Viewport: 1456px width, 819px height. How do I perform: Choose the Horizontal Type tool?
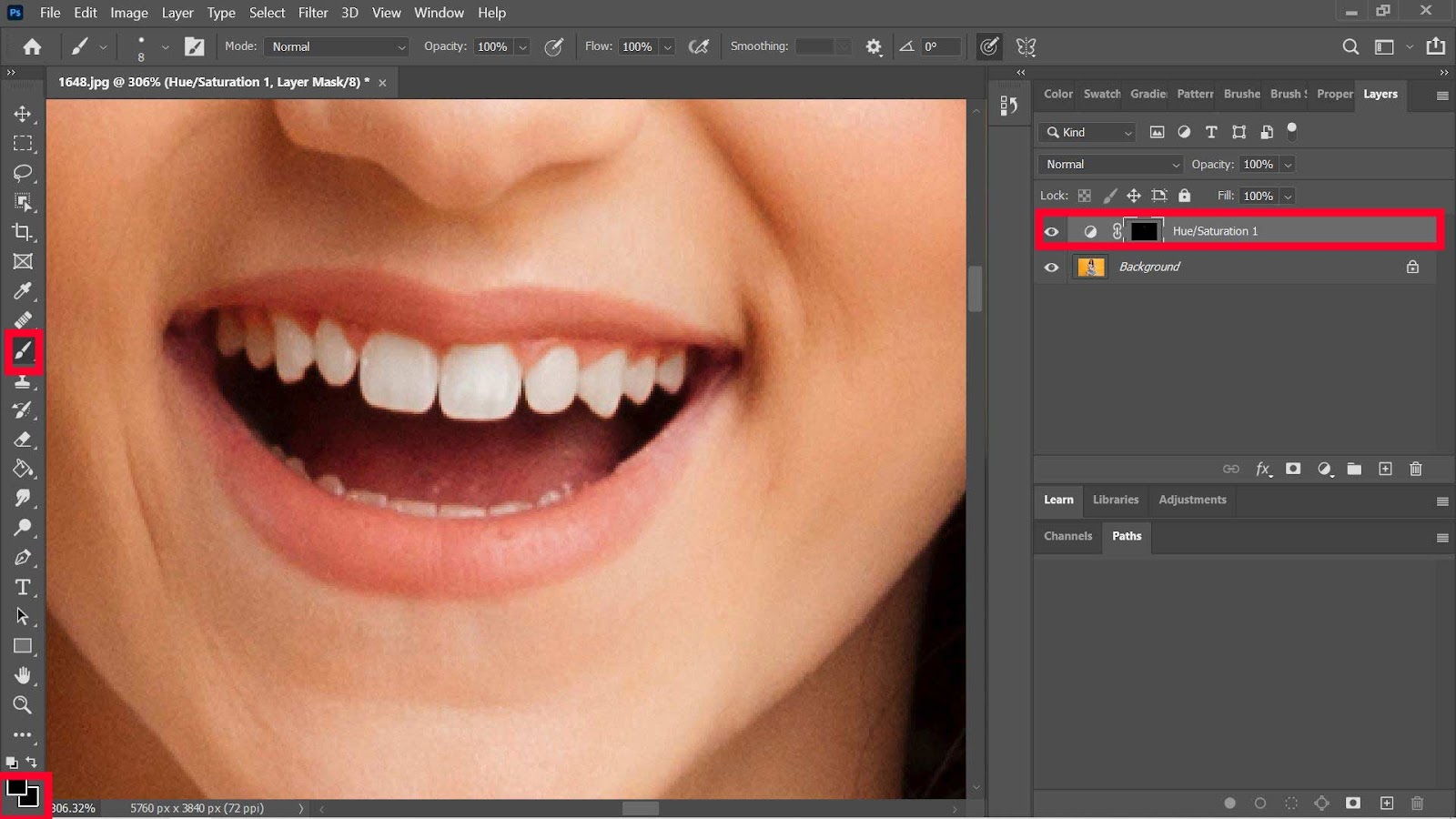click(x=23, y=587)
